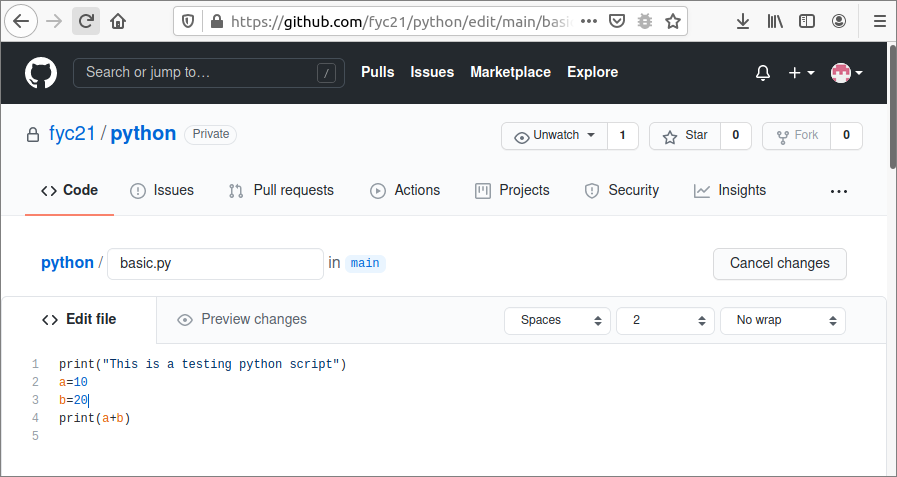Open the fyc21 owner link

(72, 134)
